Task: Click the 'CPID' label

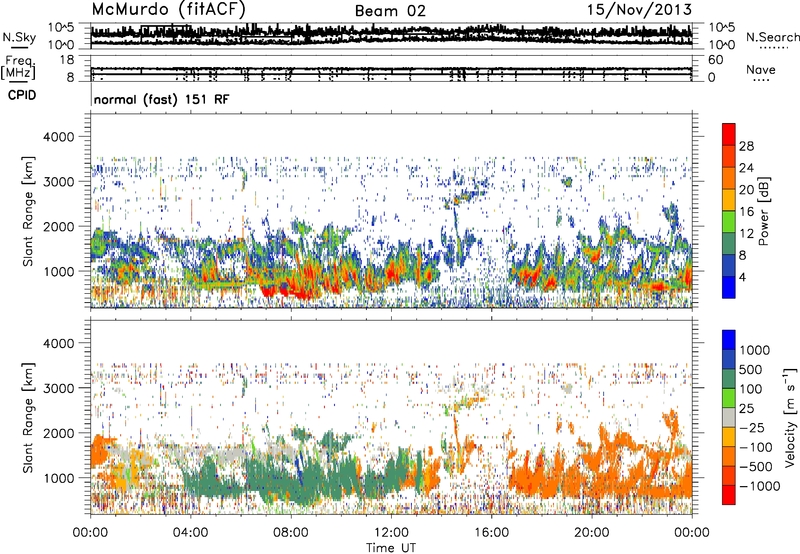Action: [x=21, y=95]
